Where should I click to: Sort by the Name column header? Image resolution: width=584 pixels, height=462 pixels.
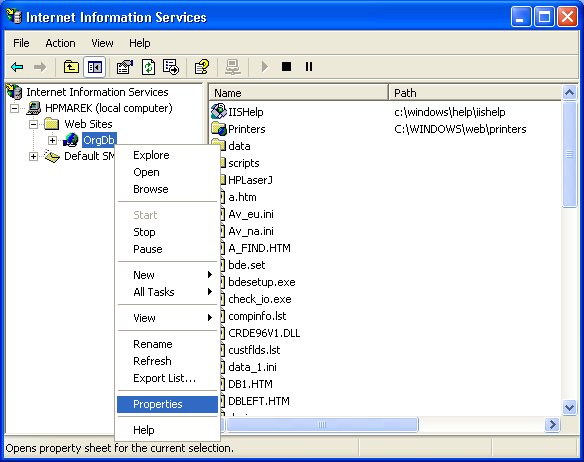(299, 92)
